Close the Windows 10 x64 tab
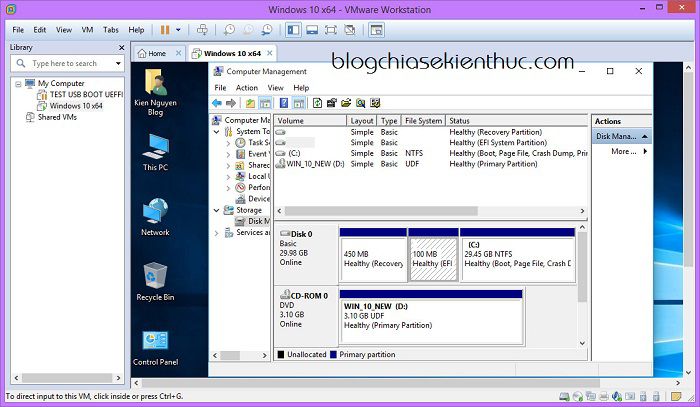Image resolution: width=700 pixels, height=407 pixels. coord(270,53)
